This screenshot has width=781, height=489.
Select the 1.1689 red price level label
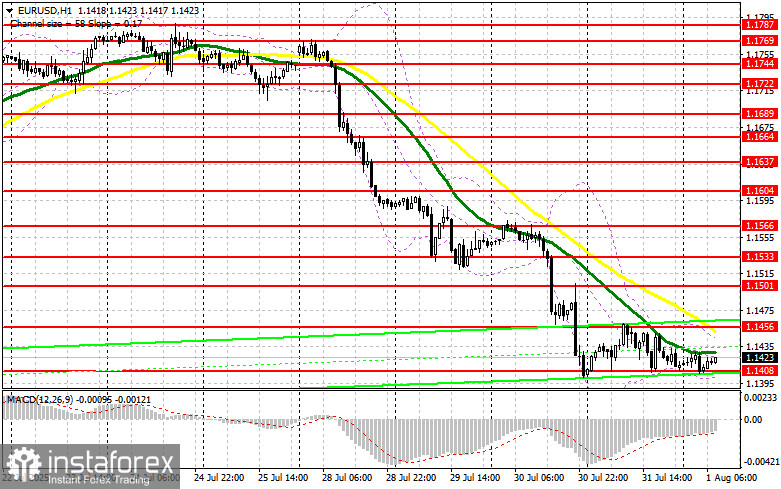[760, 114]
